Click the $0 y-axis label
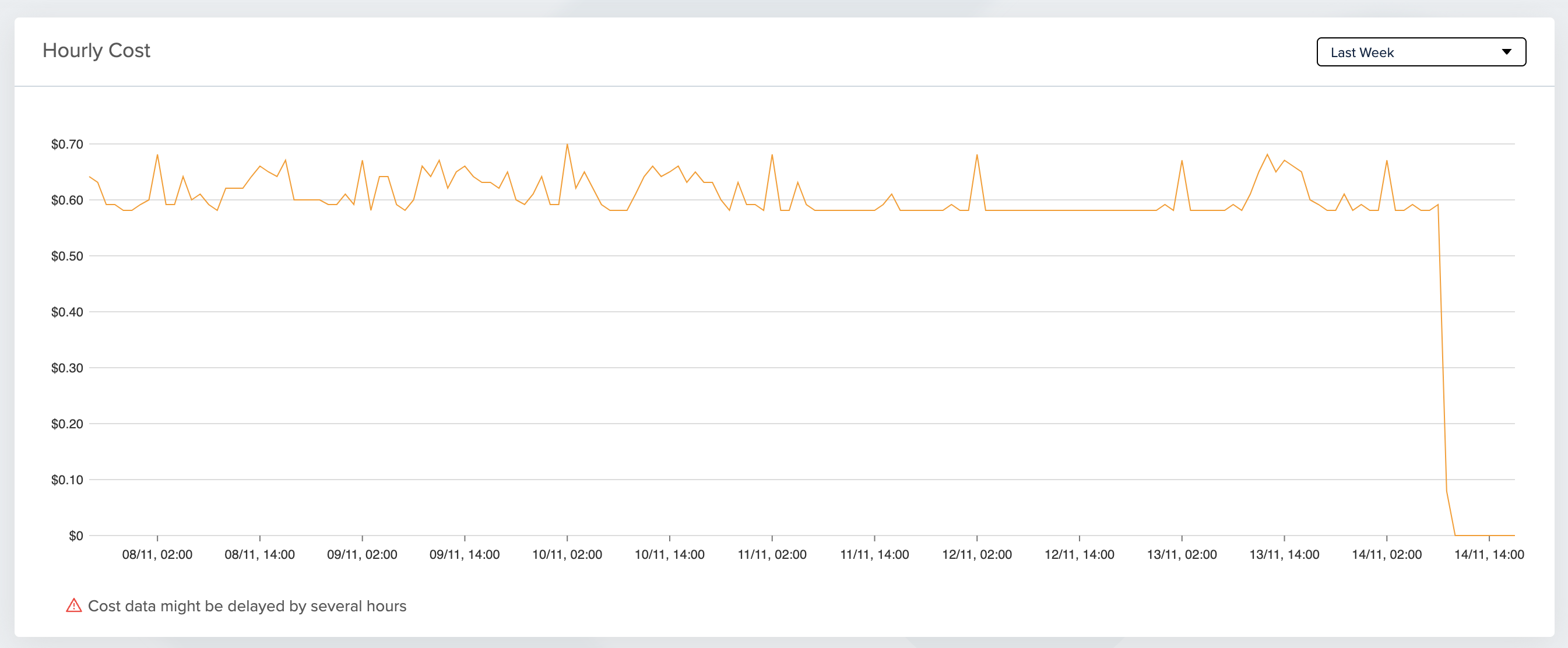The image size is (1568, 648). tap(75, 536)
